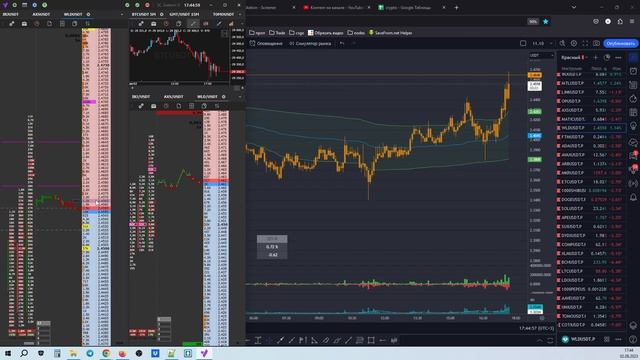Open the SaveFrom.net Helper bookmark
640x360 pixels.
(x=390, y=33)
